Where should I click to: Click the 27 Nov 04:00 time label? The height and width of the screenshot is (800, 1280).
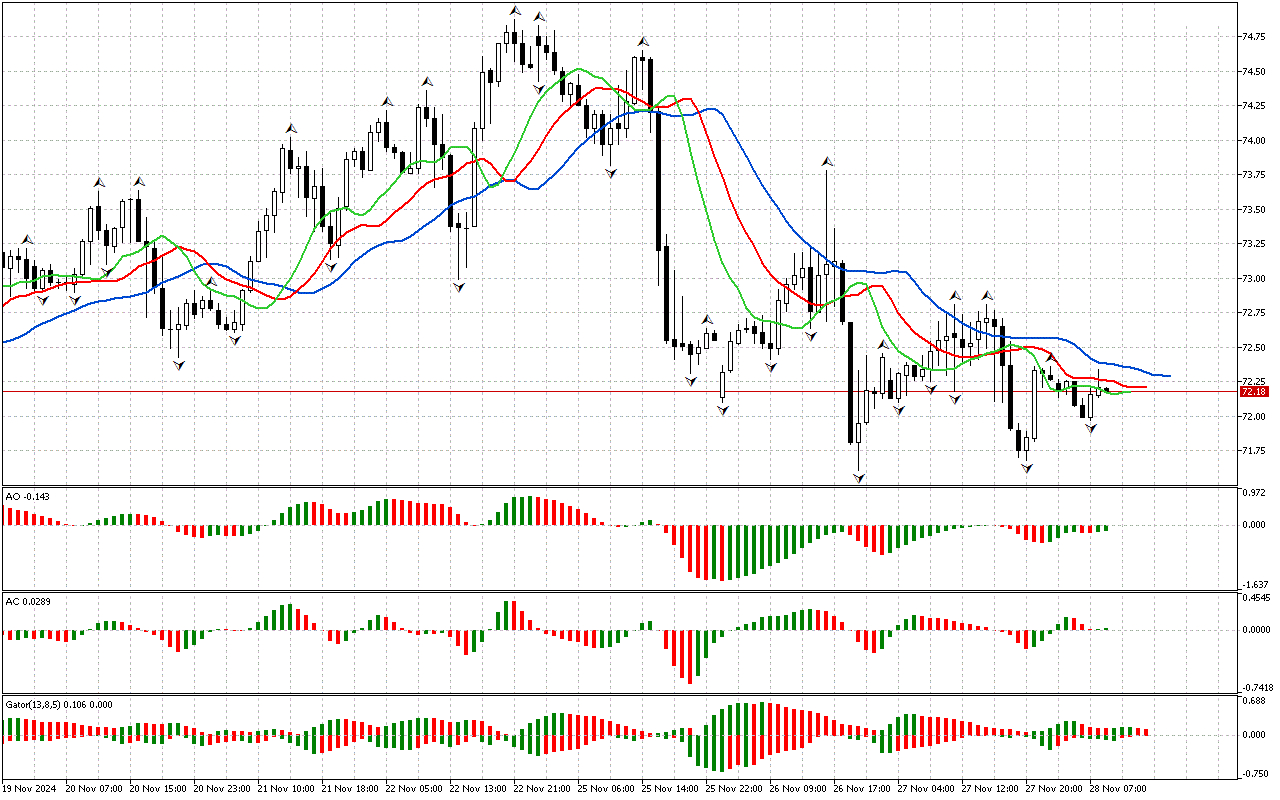coord(926,789)
